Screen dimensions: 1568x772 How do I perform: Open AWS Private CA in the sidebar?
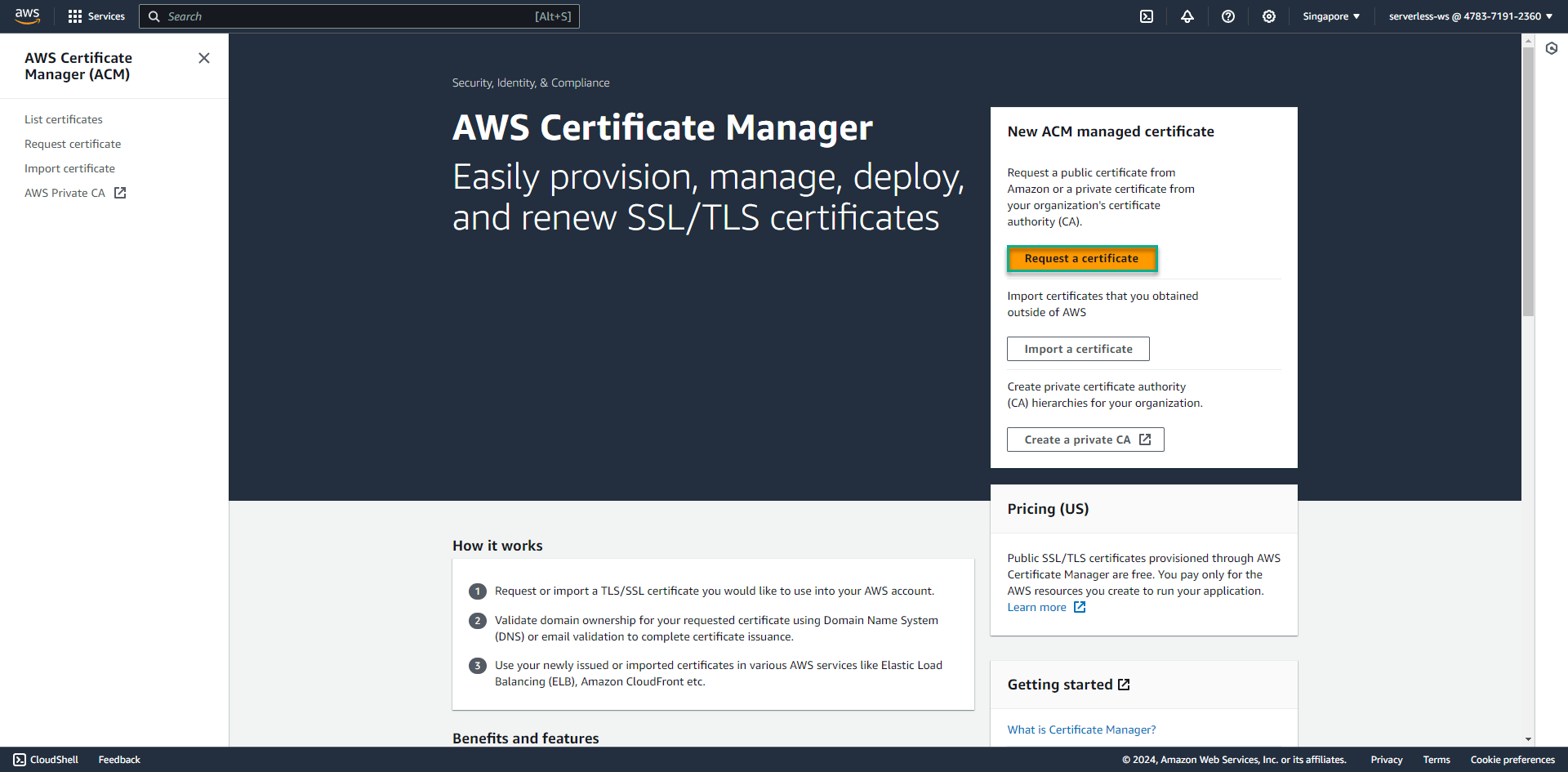pyautogui.click(x=65, y=193)
